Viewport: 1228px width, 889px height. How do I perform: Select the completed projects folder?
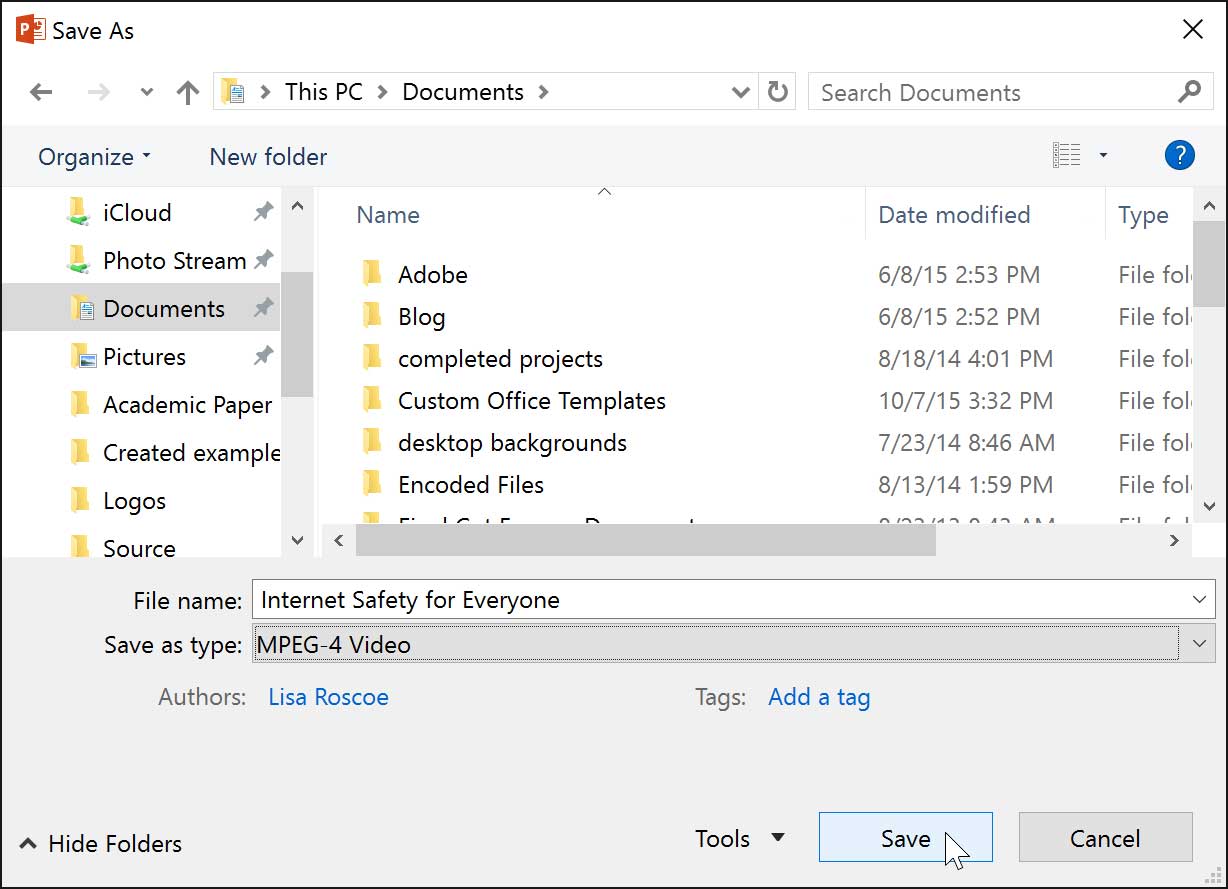(500, 358)
